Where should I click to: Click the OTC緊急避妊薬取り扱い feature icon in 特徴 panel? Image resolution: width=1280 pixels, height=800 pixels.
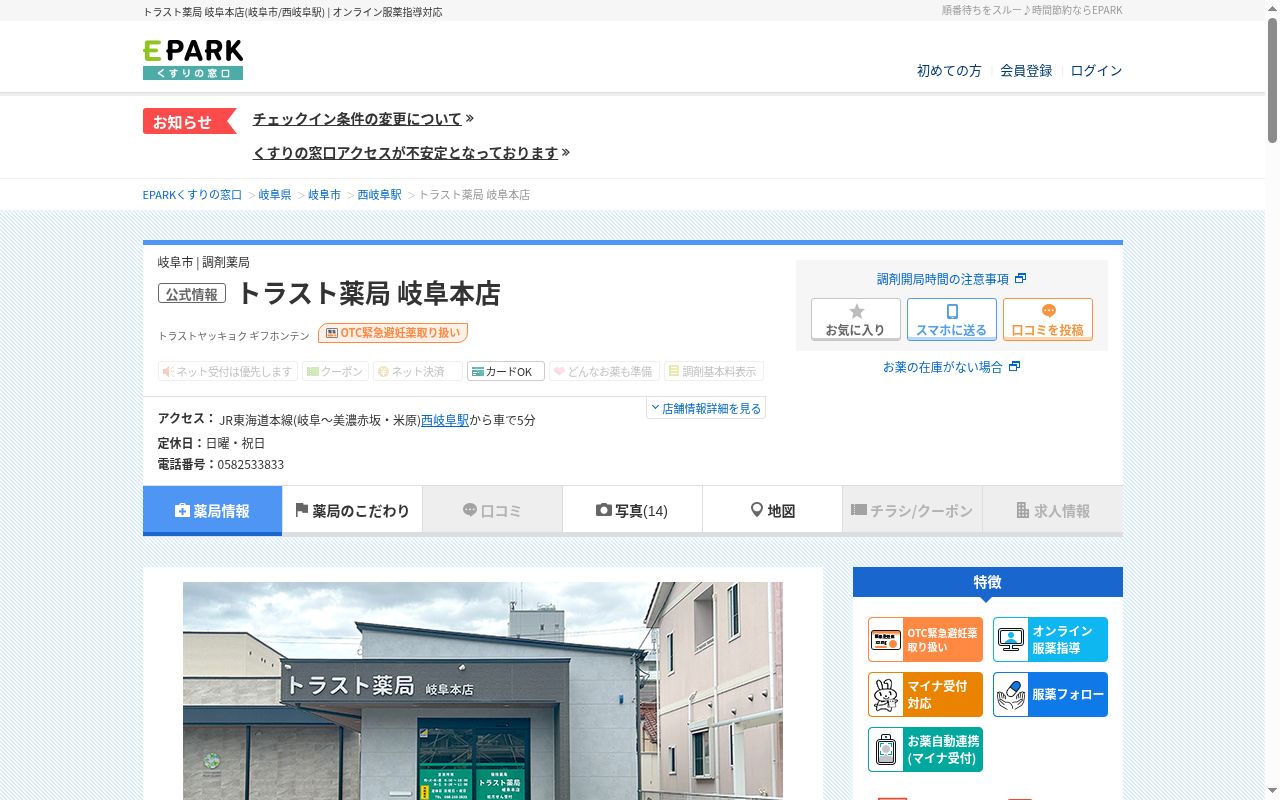[925, 640]
